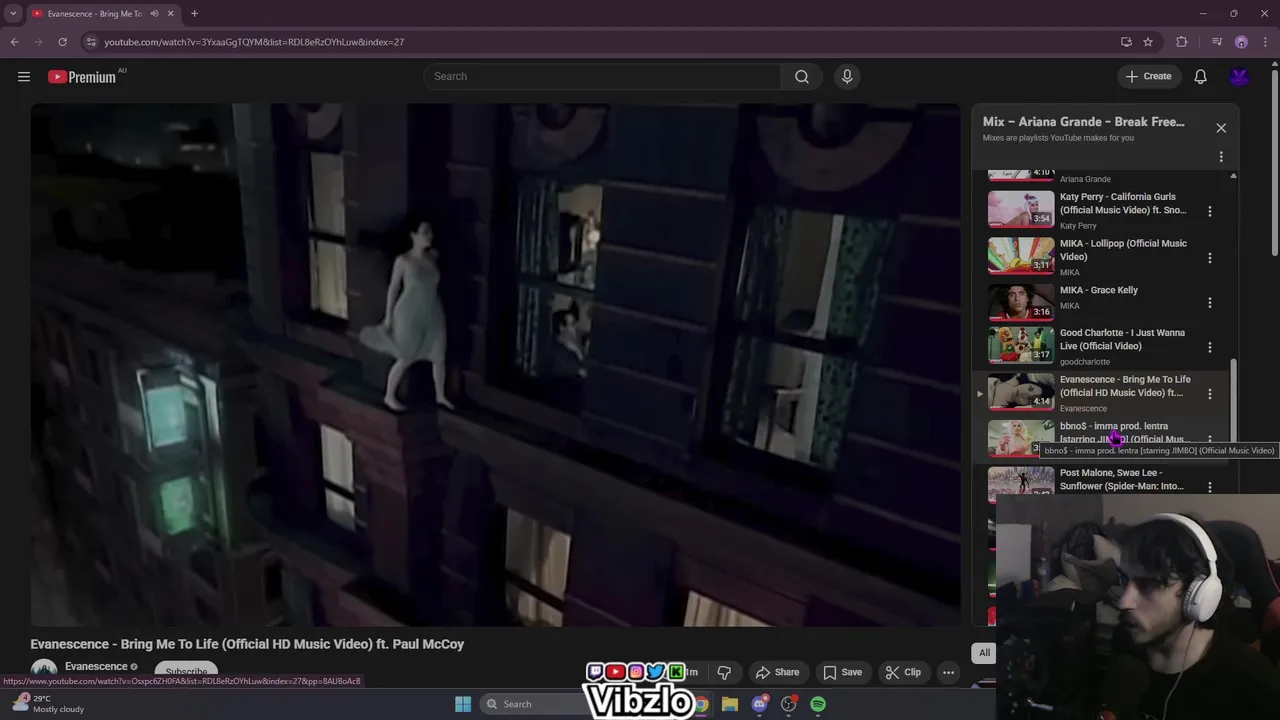1280x720 pixels.
Task: Save the video to a playlist
Action: click(x=842, y=672)
